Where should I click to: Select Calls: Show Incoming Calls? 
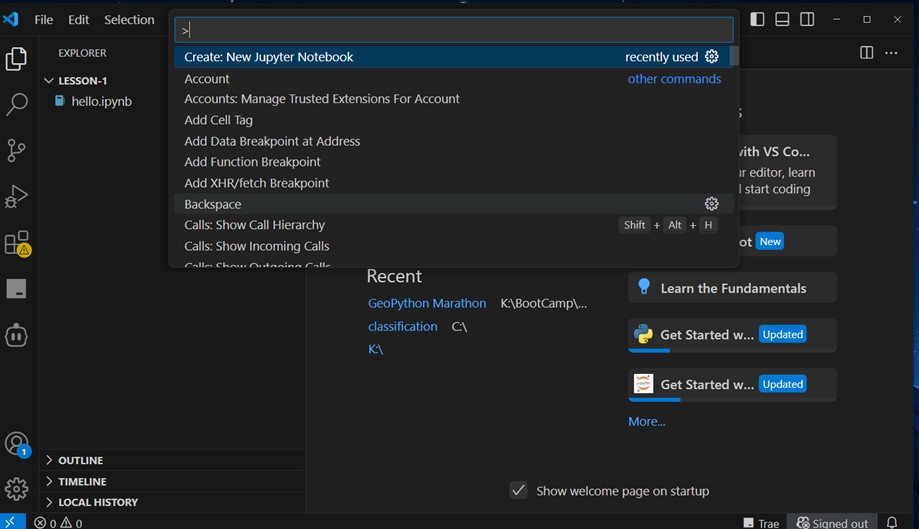[454, 246]
